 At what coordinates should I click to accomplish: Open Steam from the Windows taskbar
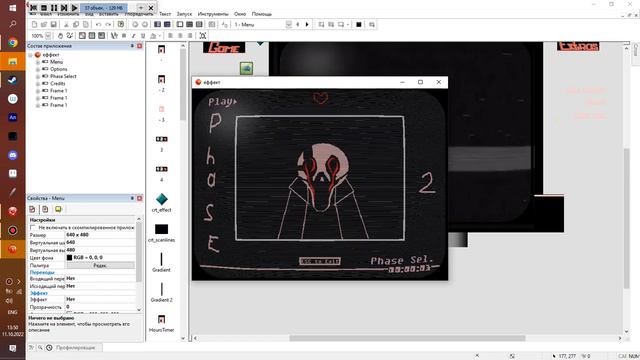13,80
